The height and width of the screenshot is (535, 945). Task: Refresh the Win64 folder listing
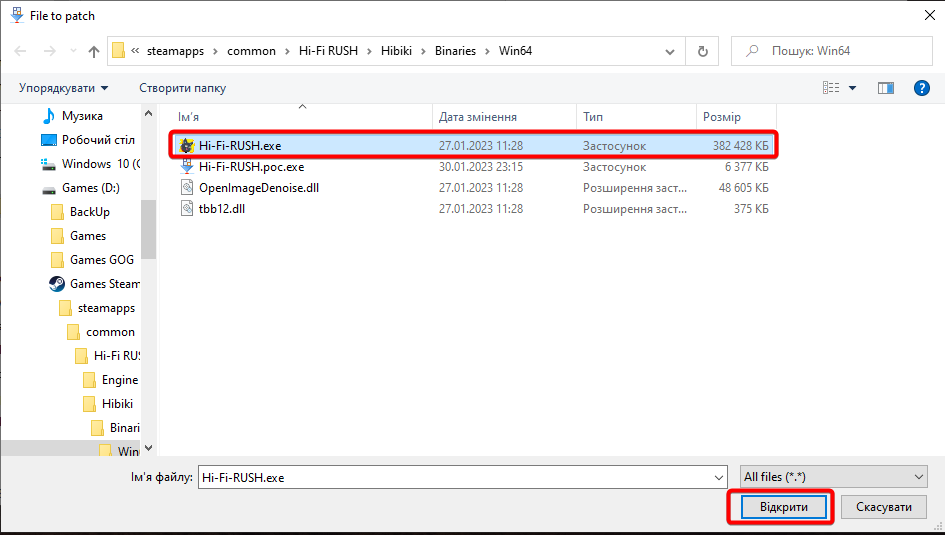tap(702, 51)
